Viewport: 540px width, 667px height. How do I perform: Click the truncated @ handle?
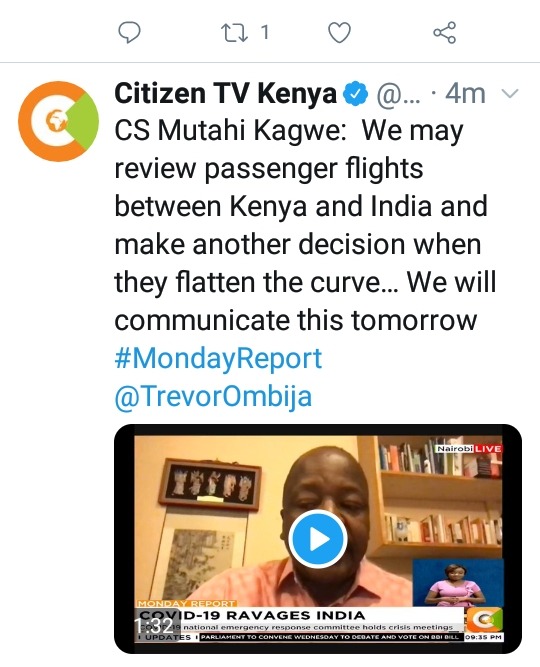coord(399,94)
